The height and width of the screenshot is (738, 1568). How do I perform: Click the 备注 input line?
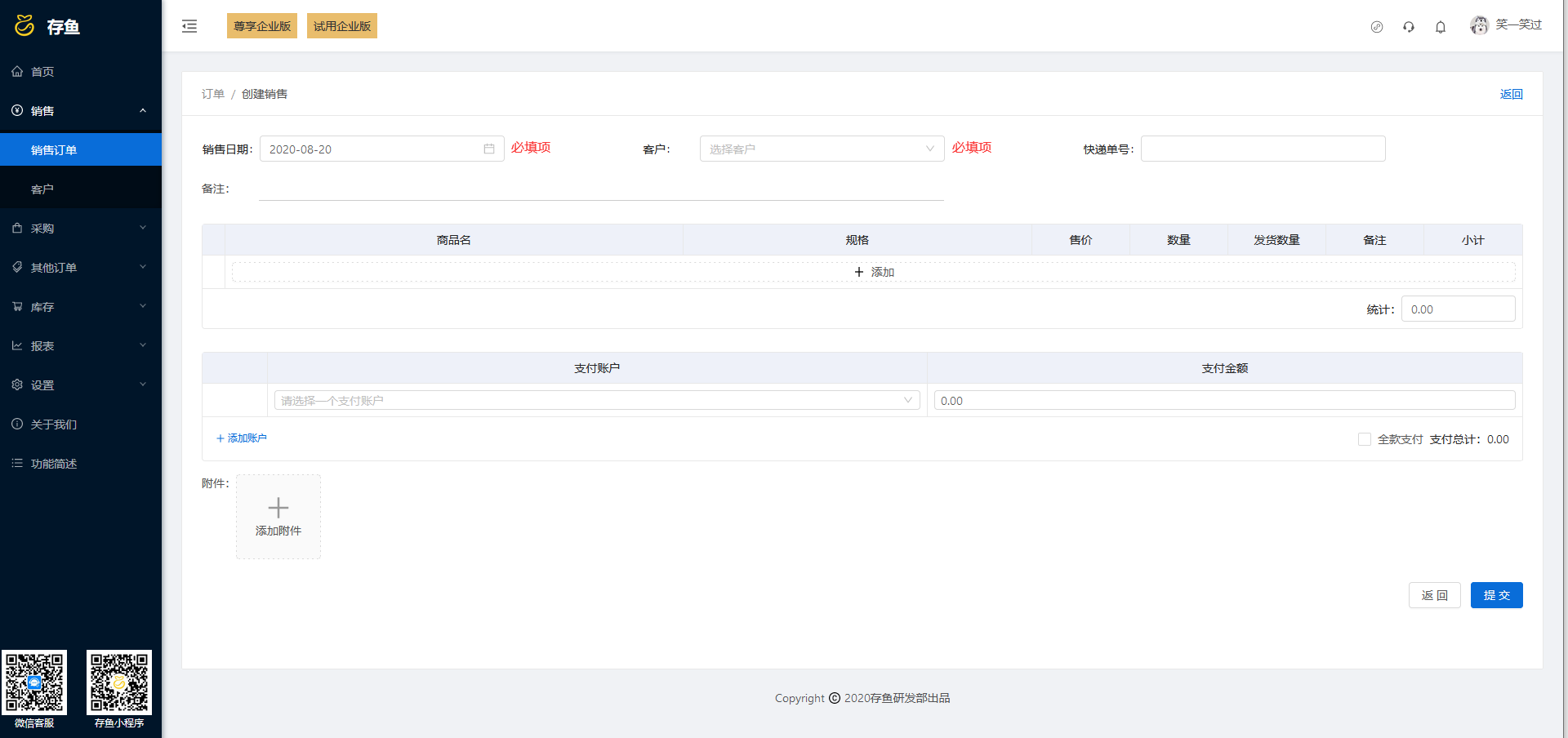[x=601, y=189]
